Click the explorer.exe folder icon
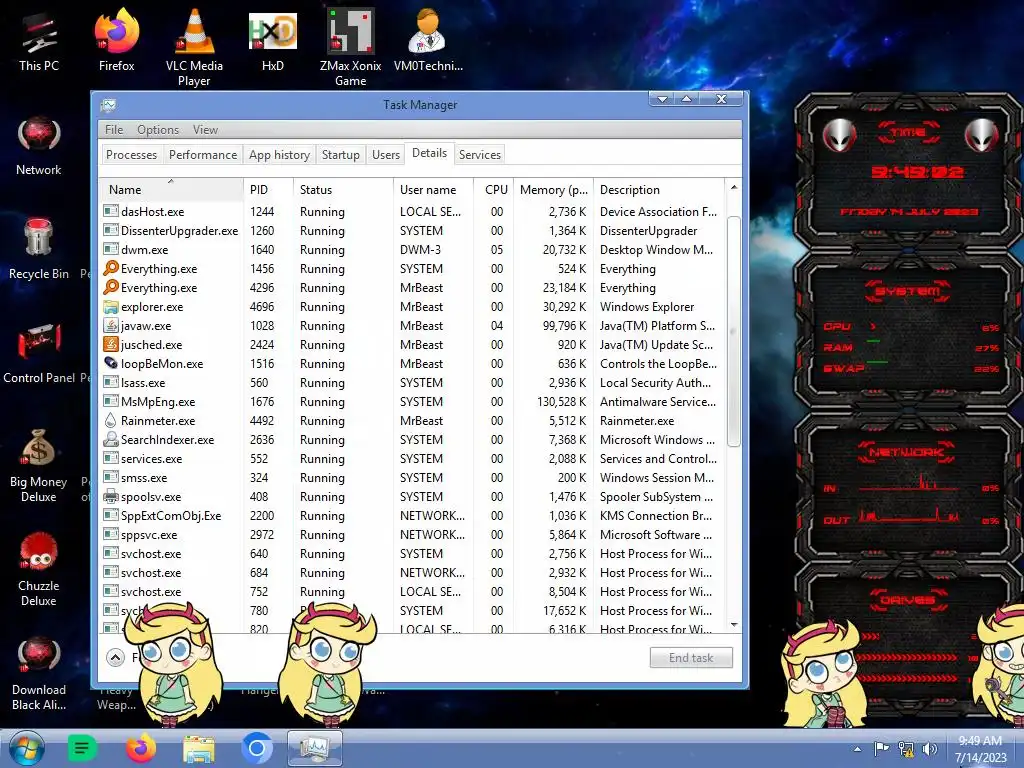1024x768 pixels. (111, 306)
